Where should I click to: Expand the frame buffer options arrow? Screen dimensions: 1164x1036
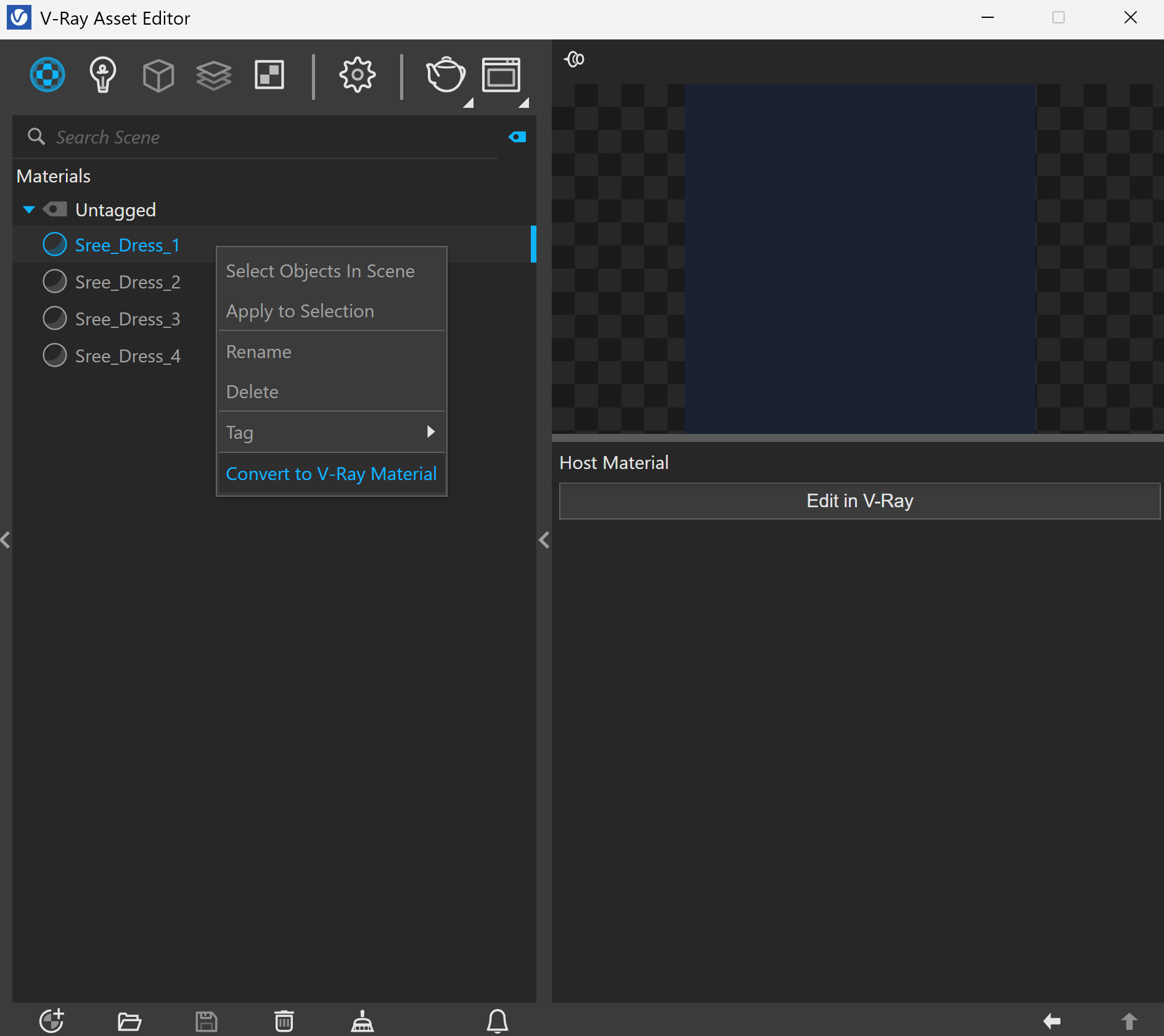pos(524,102)
